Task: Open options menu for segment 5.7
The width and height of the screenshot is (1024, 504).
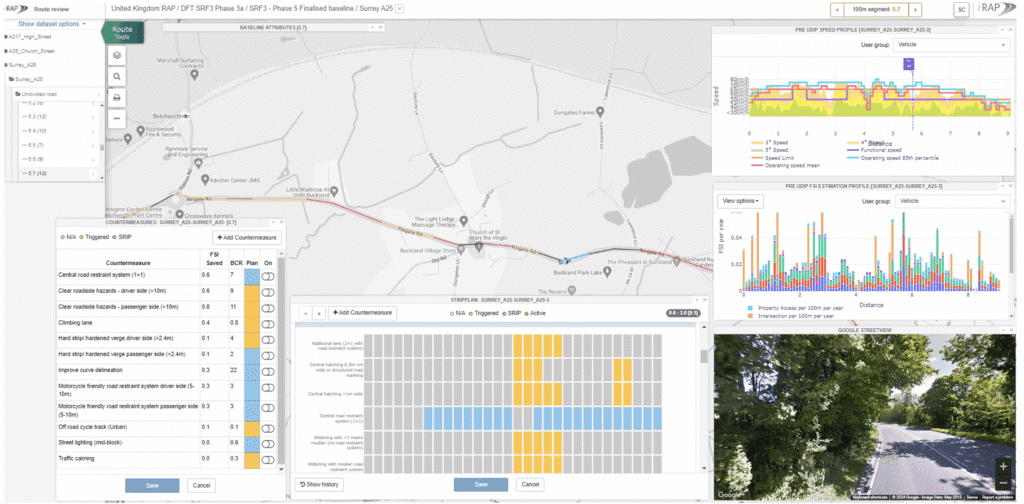Action: point(92,174)
